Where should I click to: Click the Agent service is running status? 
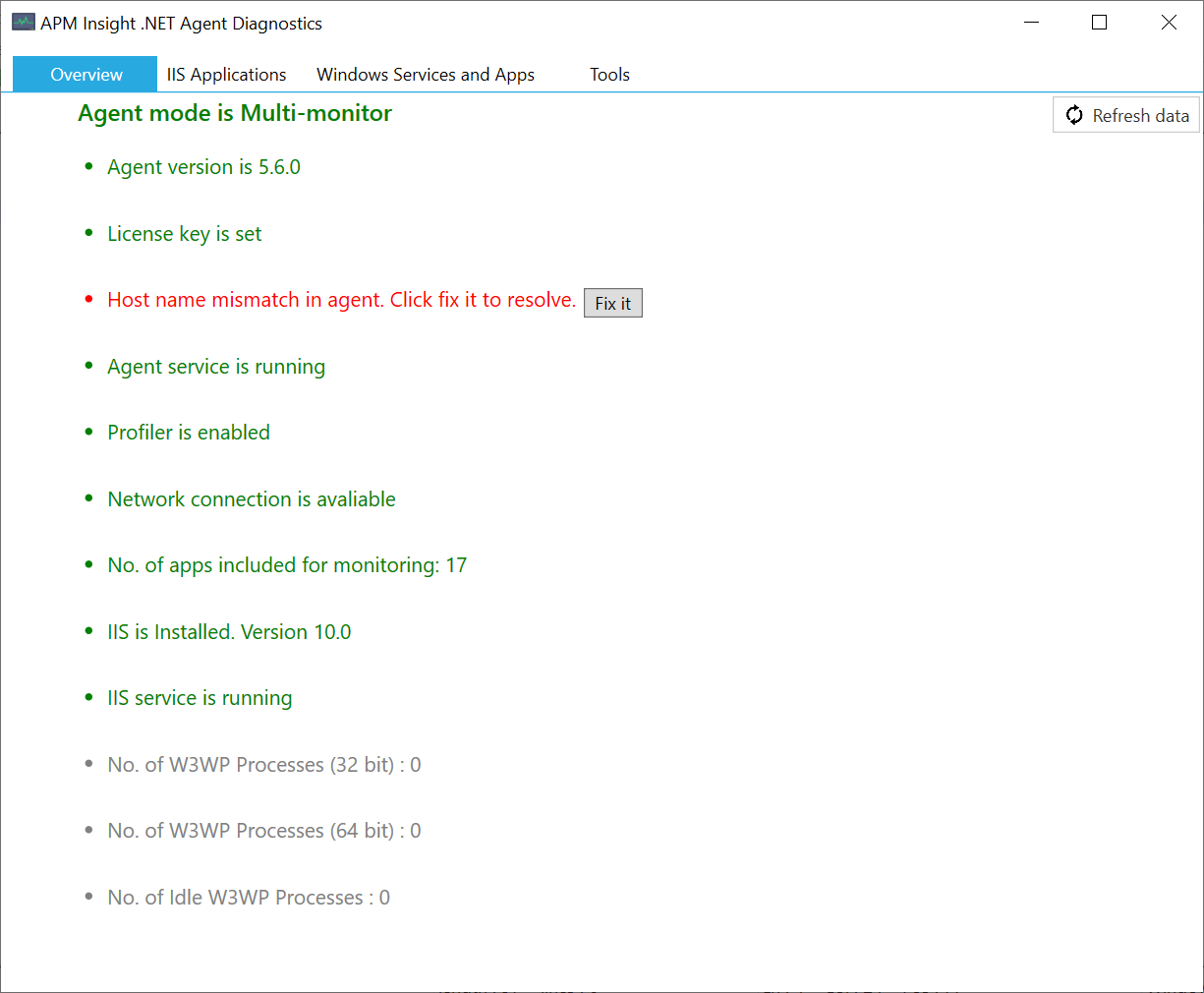pos(216,367)
